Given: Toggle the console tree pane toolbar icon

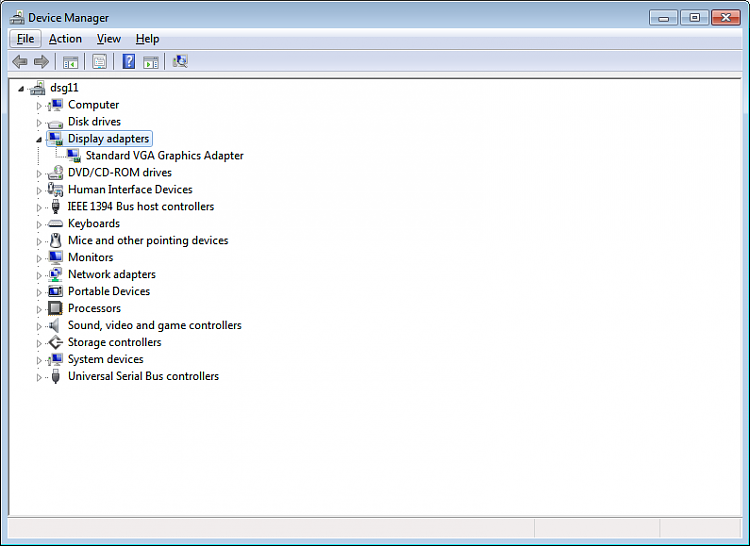Looking at the screenshot, I should (x=70, y=62).
